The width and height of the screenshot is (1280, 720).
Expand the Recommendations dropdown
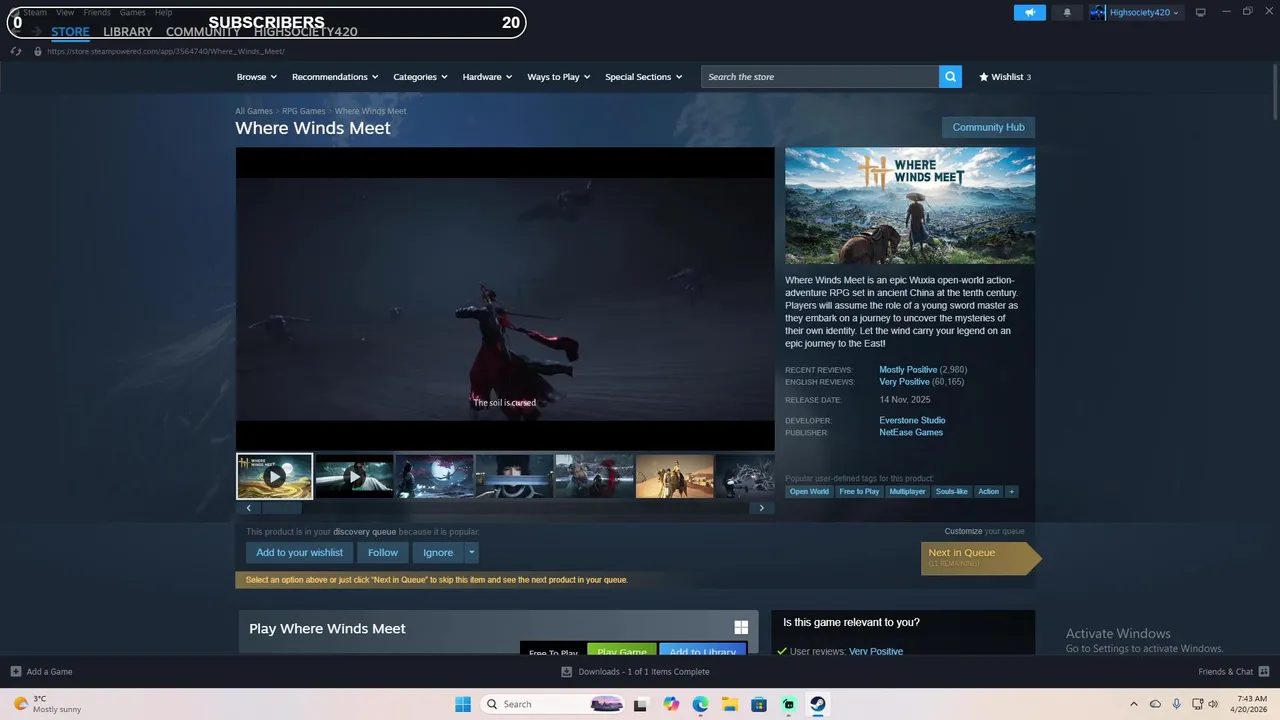click(x=335, y=76)
